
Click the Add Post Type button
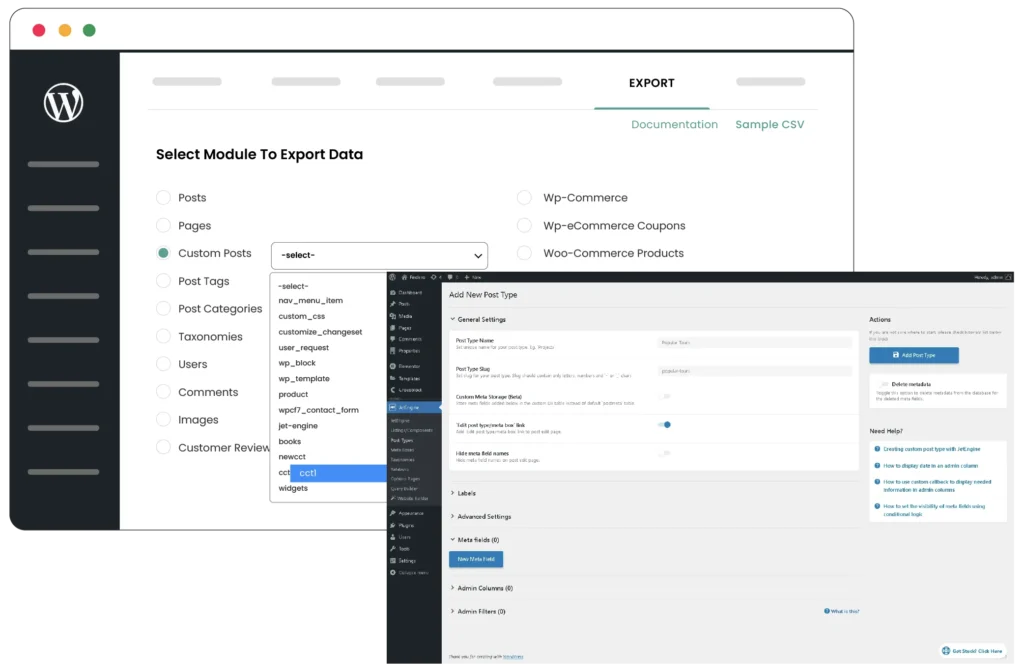912,355
